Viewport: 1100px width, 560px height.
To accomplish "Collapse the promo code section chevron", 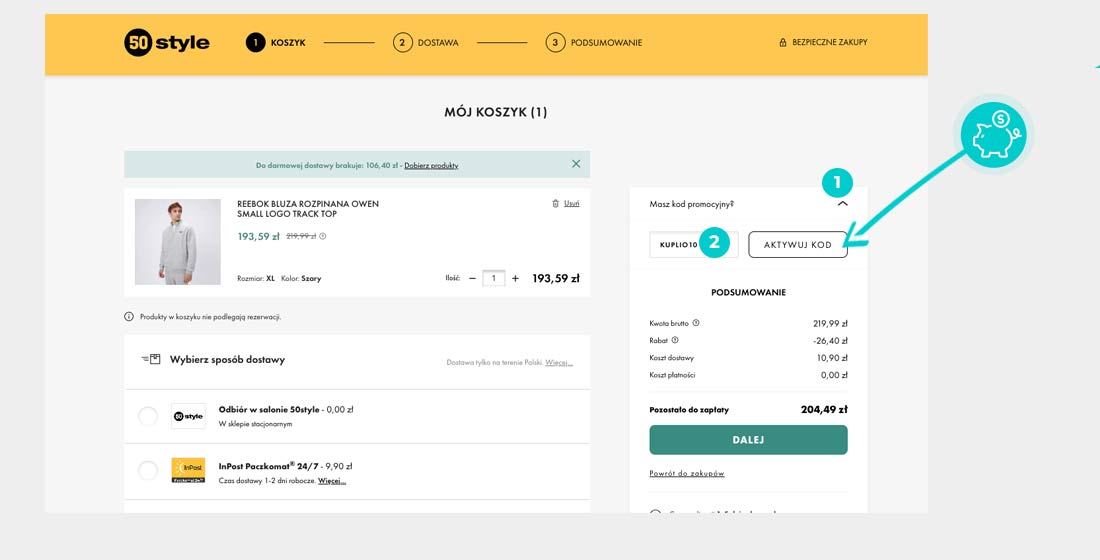I will click(842, 204).
